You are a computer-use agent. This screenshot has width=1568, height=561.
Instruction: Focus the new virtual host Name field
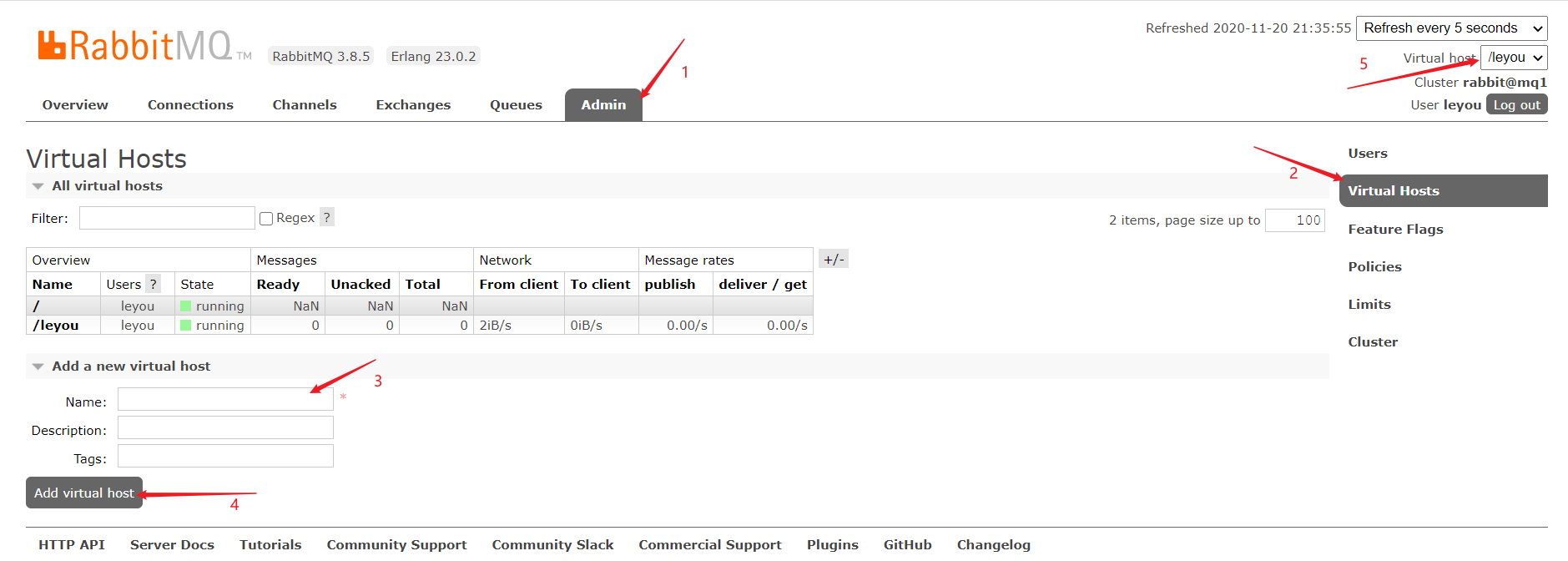(225, 399)
